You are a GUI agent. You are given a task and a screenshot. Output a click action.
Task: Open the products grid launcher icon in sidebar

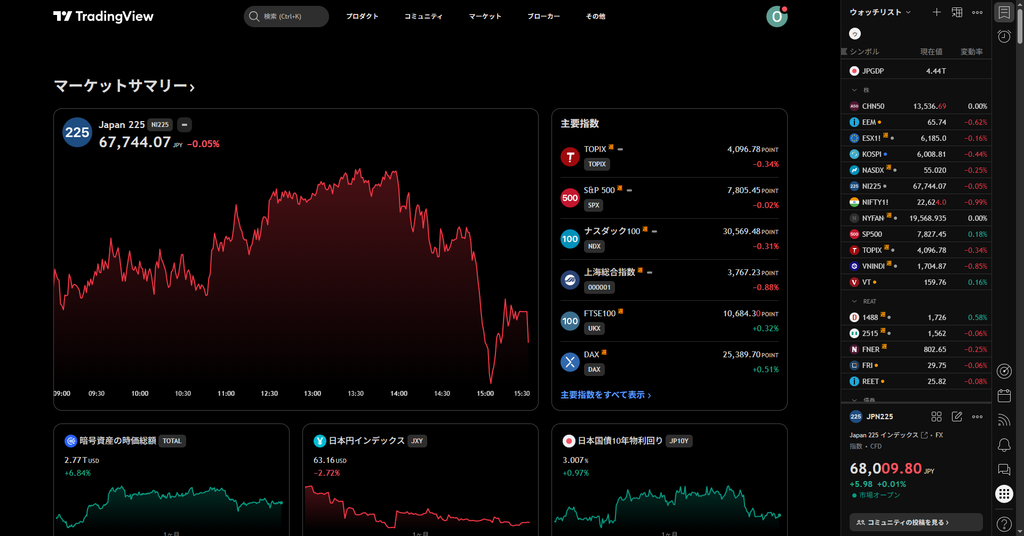[x=1004, y=494]
